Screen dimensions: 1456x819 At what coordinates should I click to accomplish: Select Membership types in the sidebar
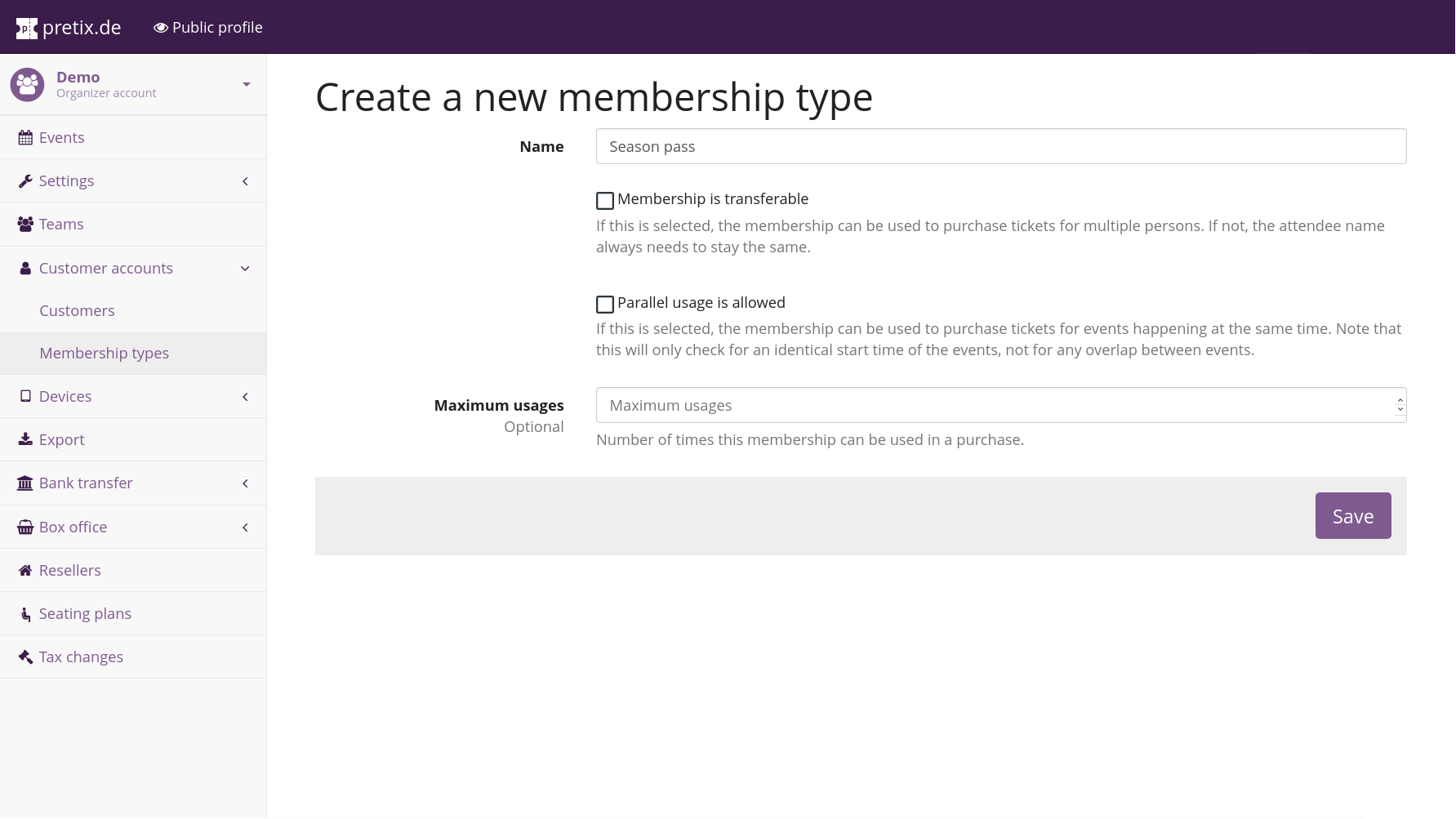104,354
